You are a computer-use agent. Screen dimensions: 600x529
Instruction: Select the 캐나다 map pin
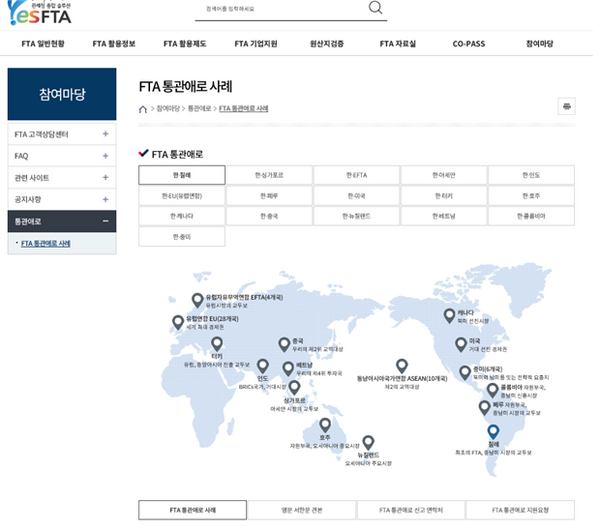[x=451, y=315]
